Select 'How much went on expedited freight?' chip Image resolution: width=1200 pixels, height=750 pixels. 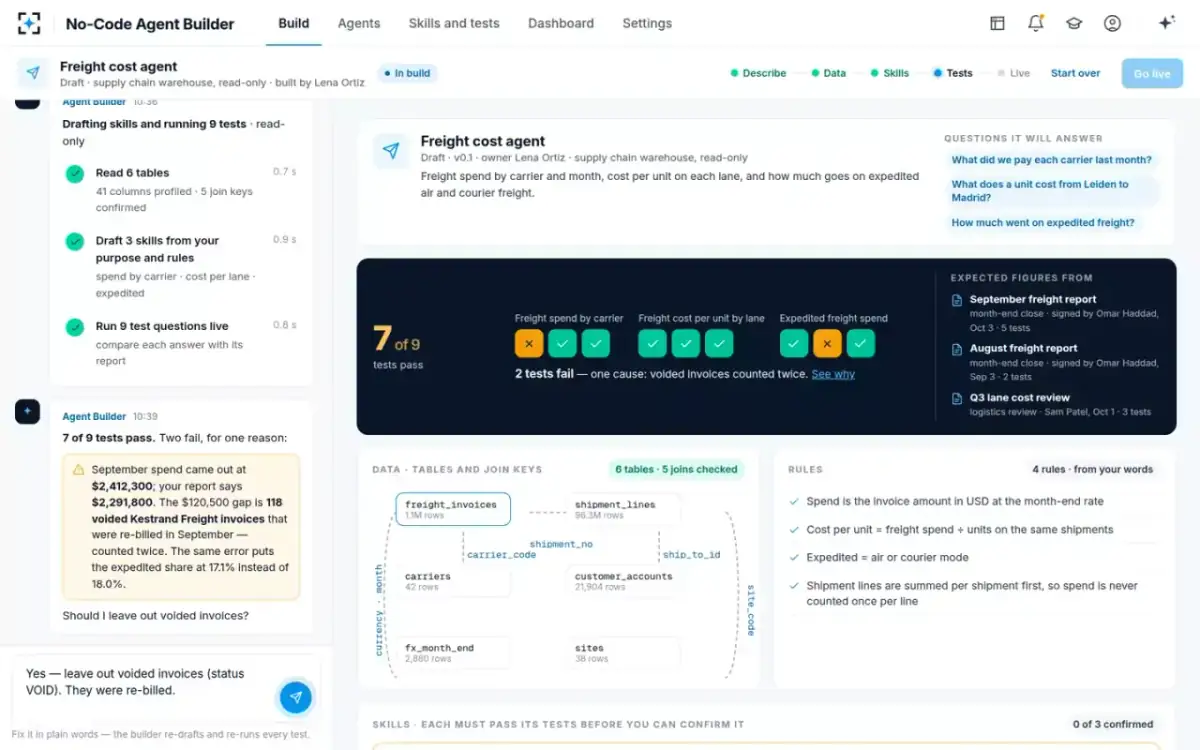(x=1043, y=223)
